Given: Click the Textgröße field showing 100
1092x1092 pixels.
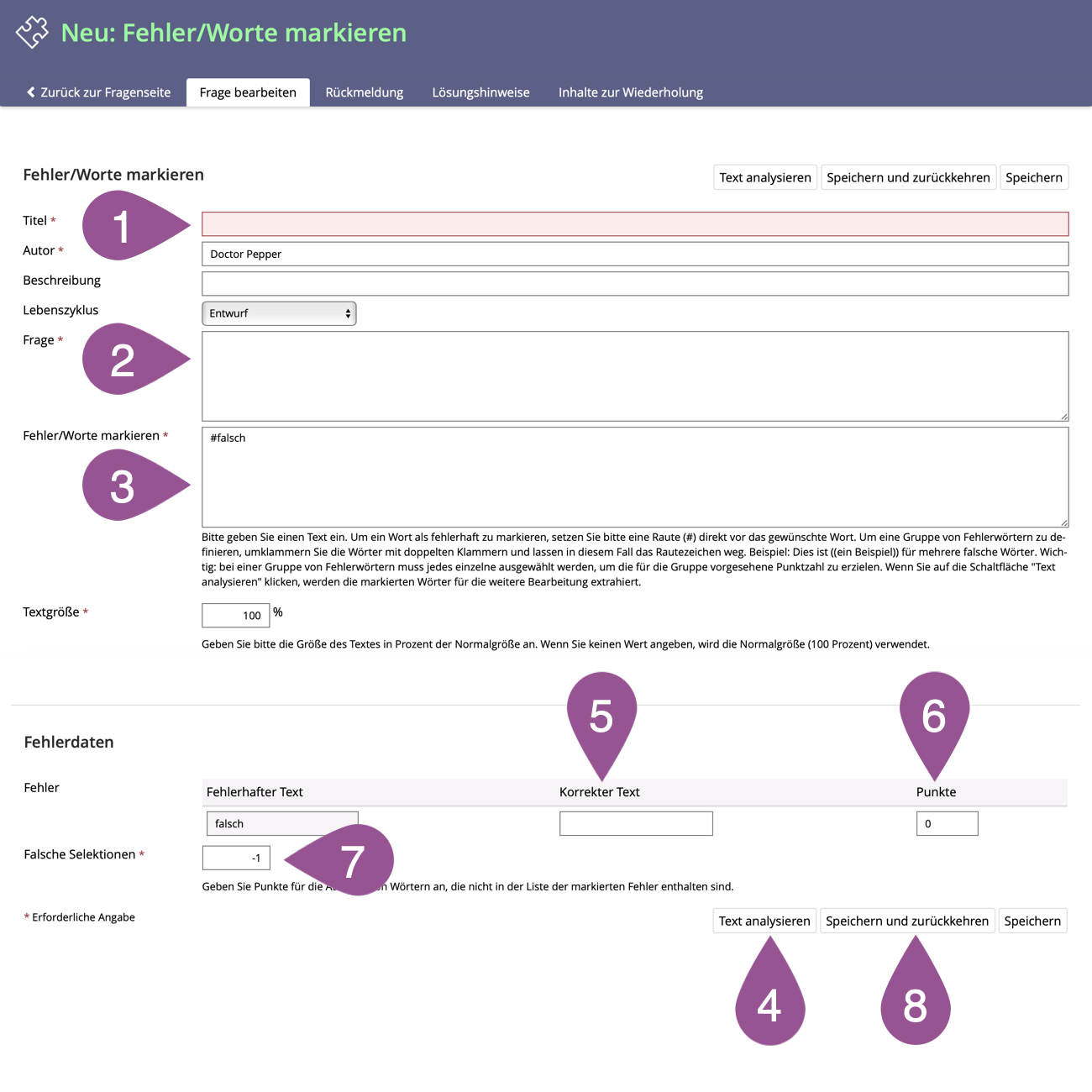Looking at the screenshot, I should coord(235,615).
